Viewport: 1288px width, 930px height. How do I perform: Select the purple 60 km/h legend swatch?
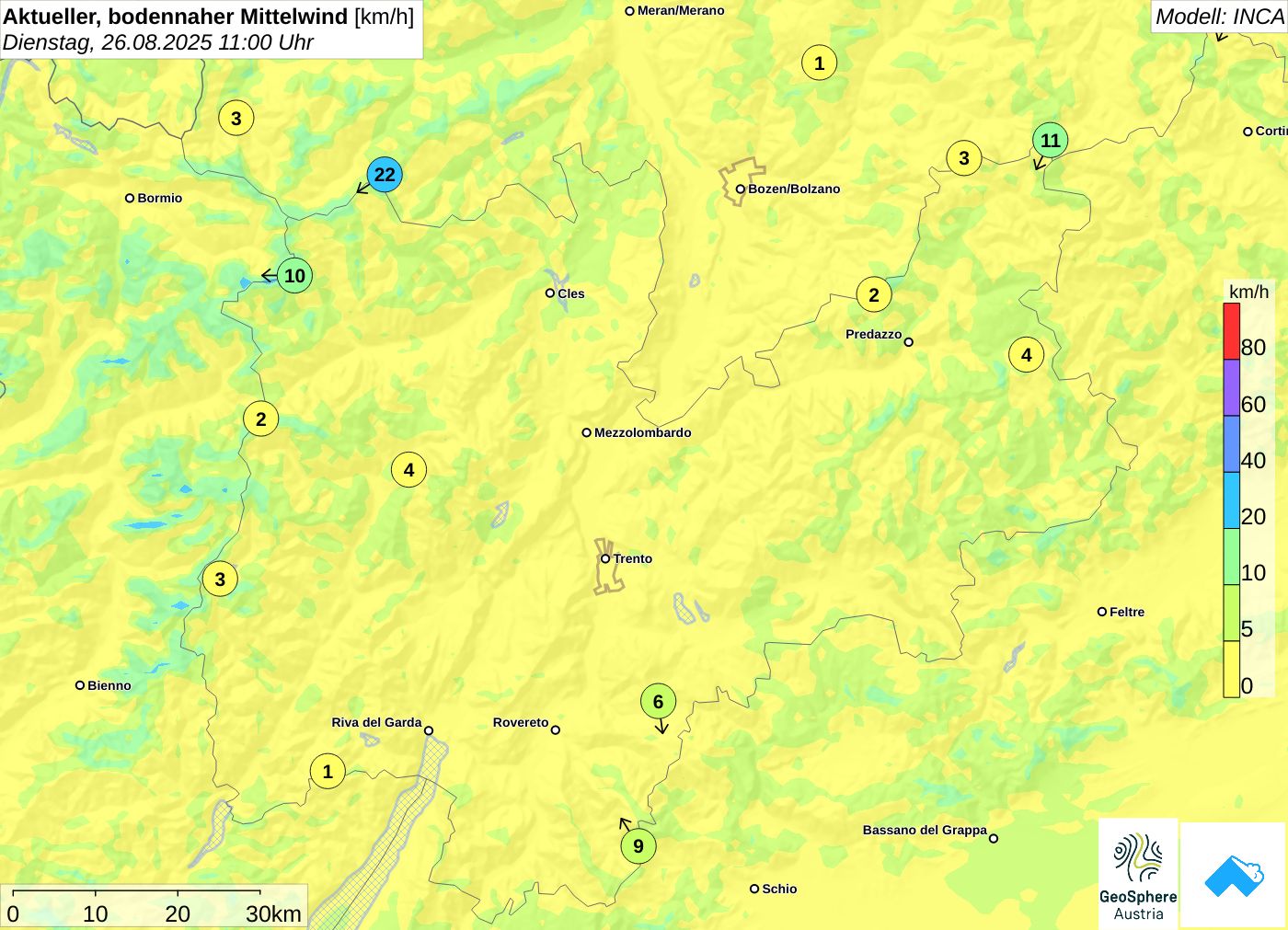click(1231, 387)
